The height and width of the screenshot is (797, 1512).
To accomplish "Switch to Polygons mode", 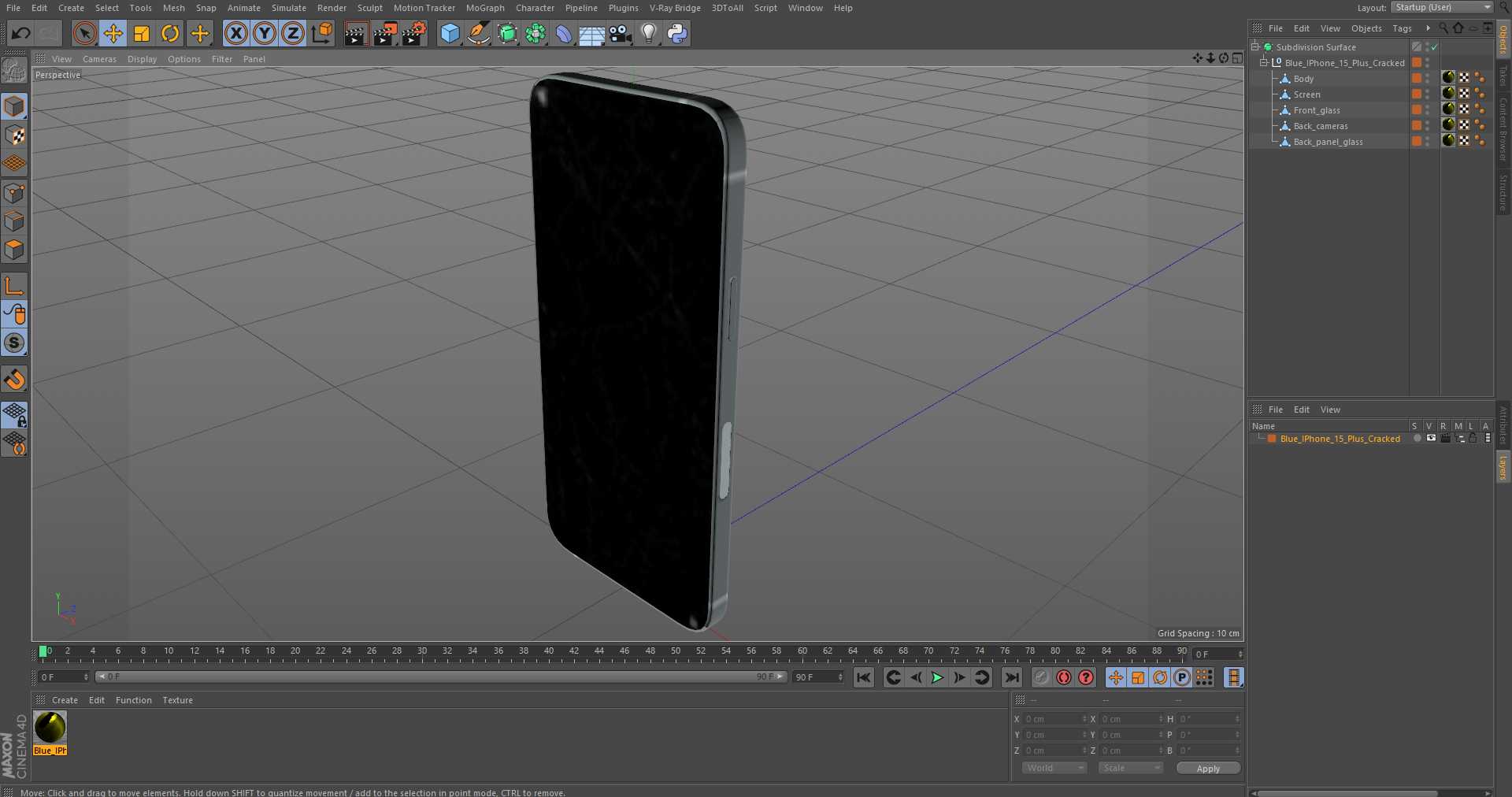I will pos(14,250).
